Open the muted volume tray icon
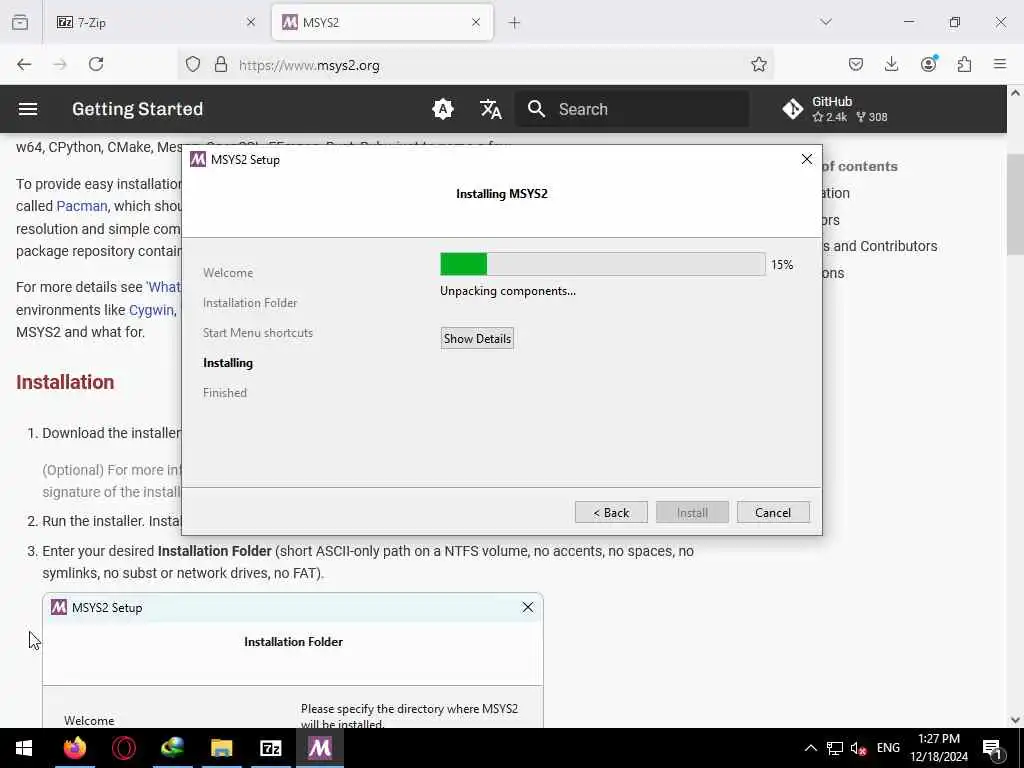The width and height of the screenshot is (1024, 768). pyautogui.click(x=859, y=748)
